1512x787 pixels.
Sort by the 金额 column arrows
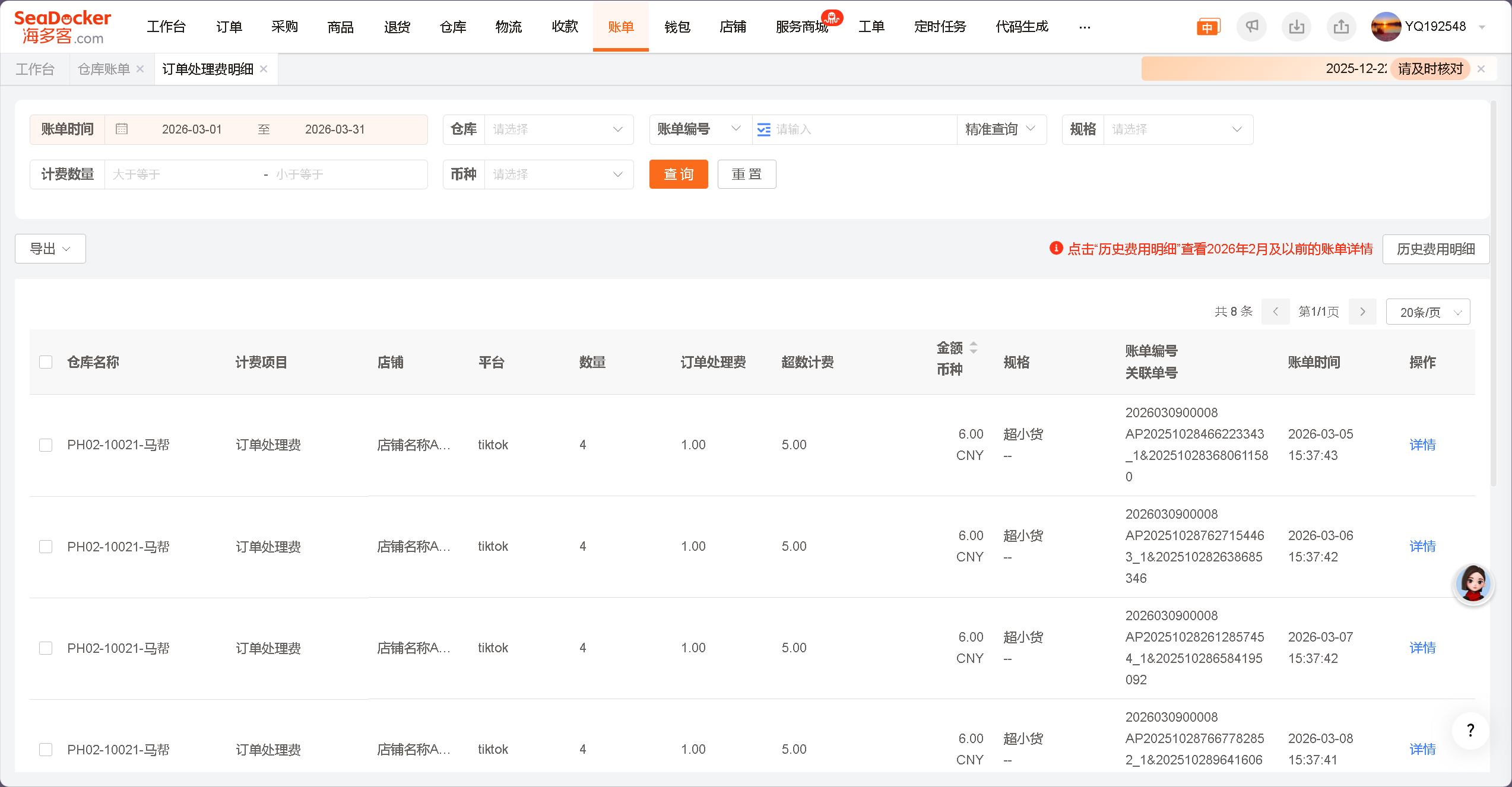pos(974,347)
